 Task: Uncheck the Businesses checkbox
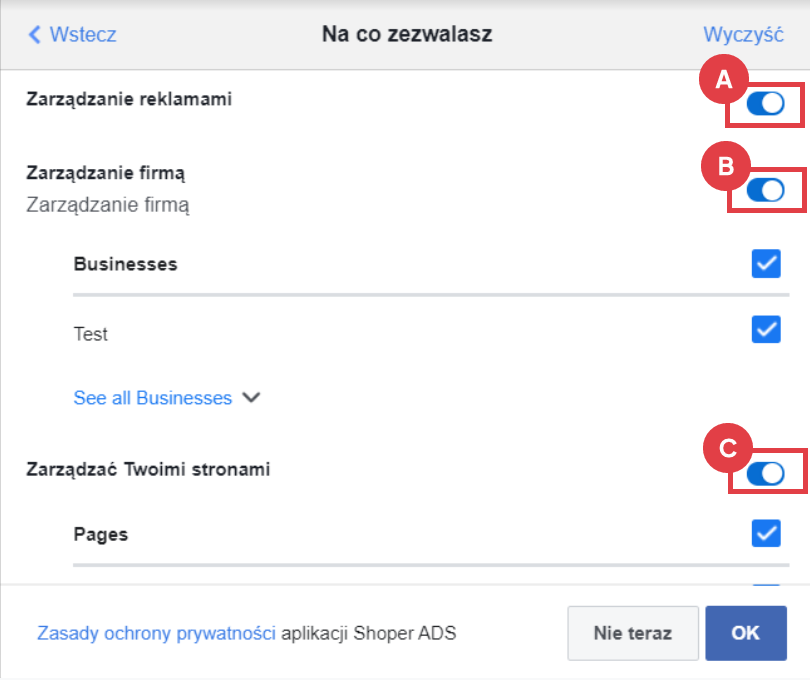pyautogui.click(x=766, y=263)
